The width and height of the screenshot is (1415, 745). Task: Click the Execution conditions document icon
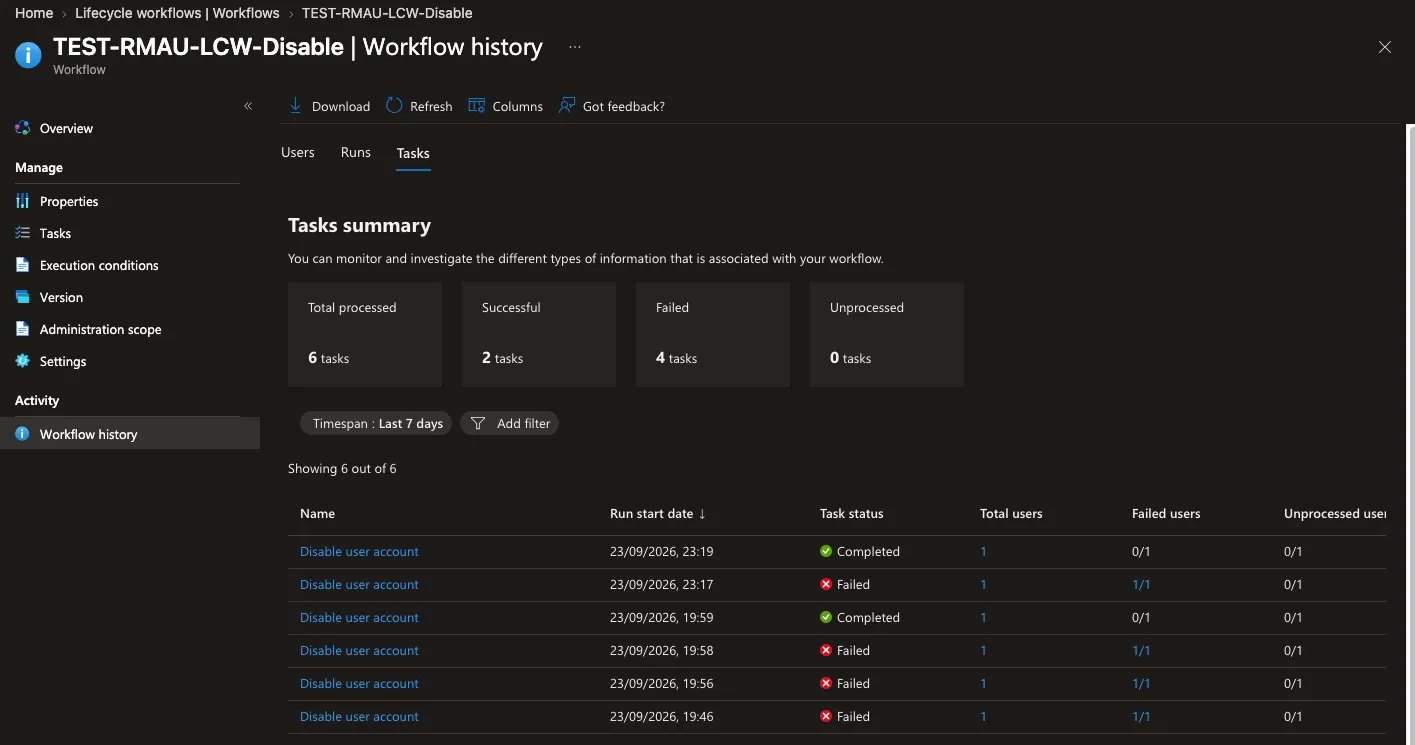(x=23, y=265)
